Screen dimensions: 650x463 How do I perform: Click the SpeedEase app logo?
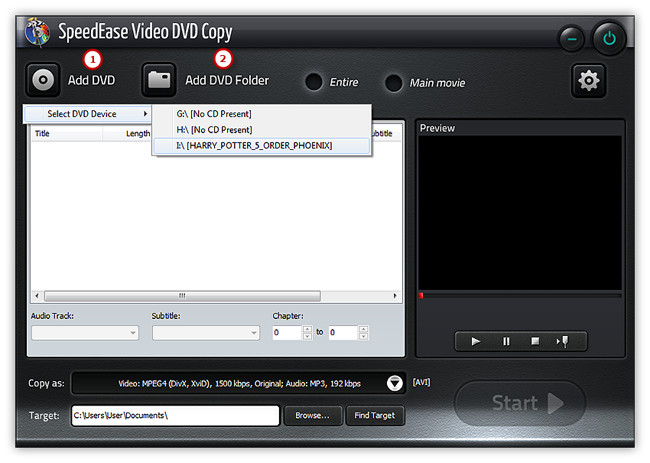pyautogui.click(x=37, y=32)
